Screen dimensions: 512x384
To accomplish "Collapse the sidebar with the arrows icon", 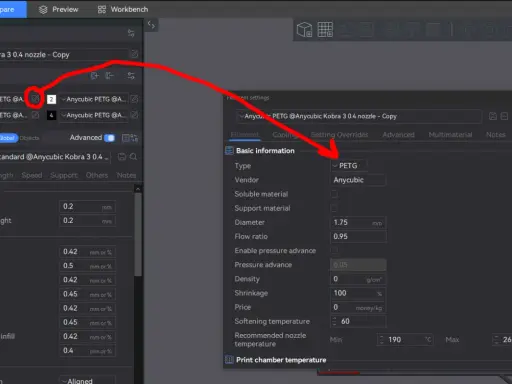I will click(x=151, y=25).
